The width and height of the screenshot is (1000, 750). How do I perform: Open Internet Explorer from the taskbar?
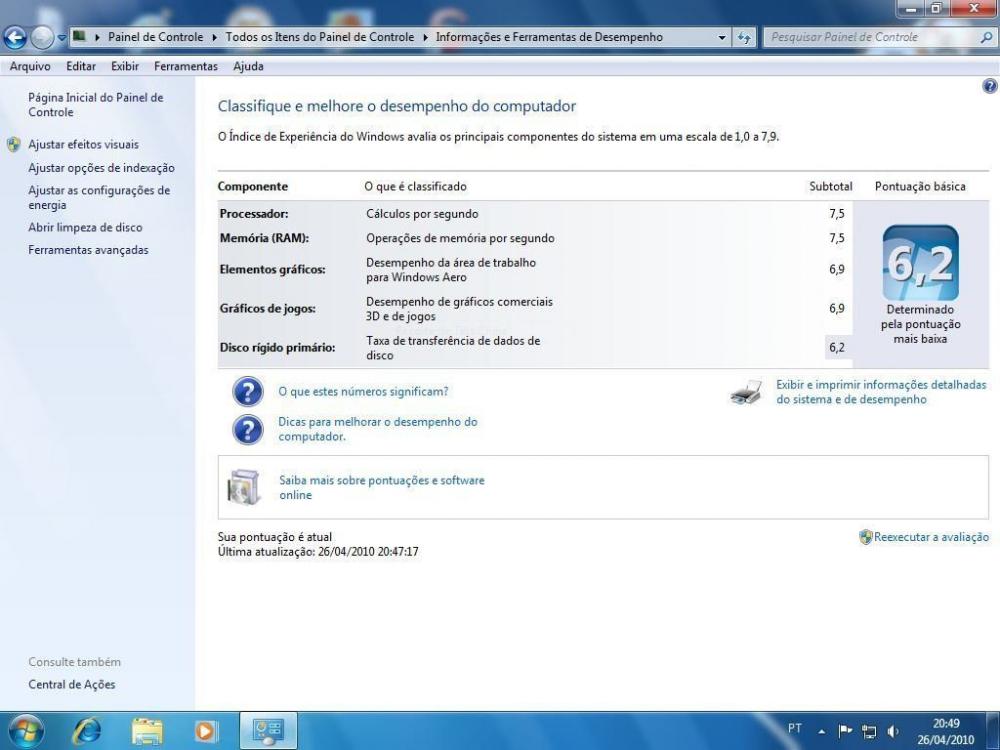tap(85, 731)
